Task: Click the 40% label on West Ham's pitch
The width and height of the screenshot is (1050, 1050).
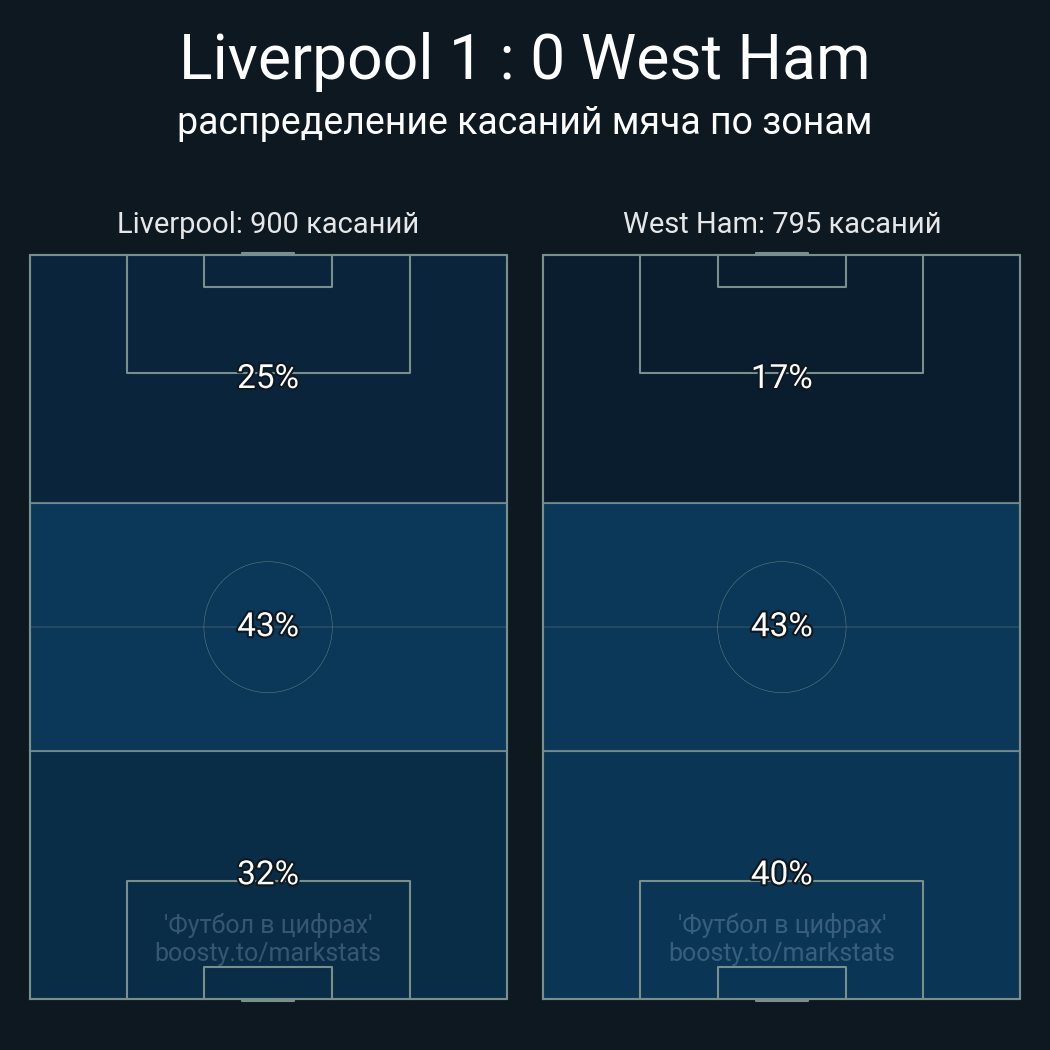Action: click(782, 873)
